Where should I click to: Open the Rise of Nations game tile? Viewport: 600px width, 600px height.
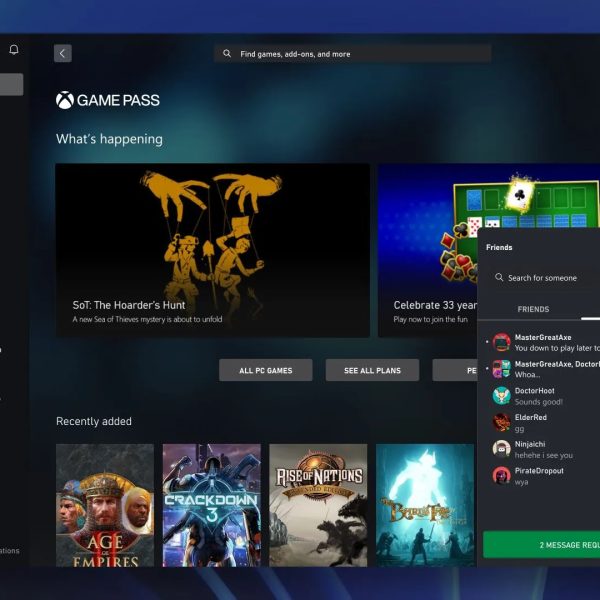(x=318, y=505)
